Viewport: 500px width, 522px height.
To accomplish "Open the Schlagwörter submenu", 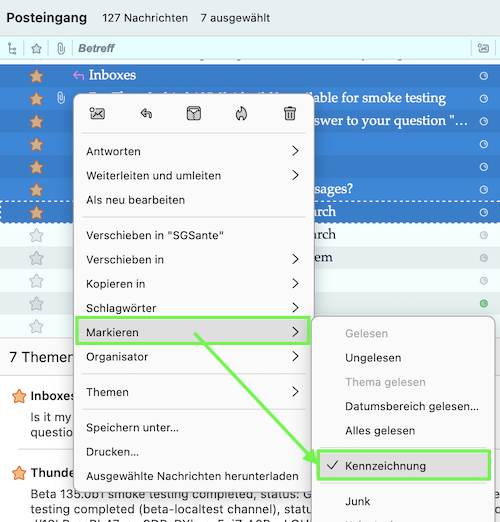I will 193,308.
